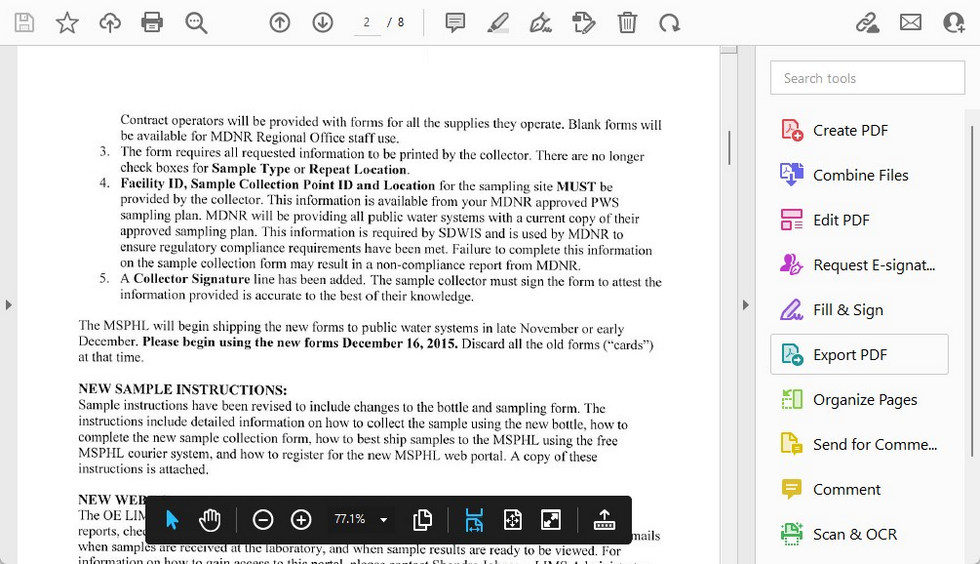Select the highlight text tool

498,23
